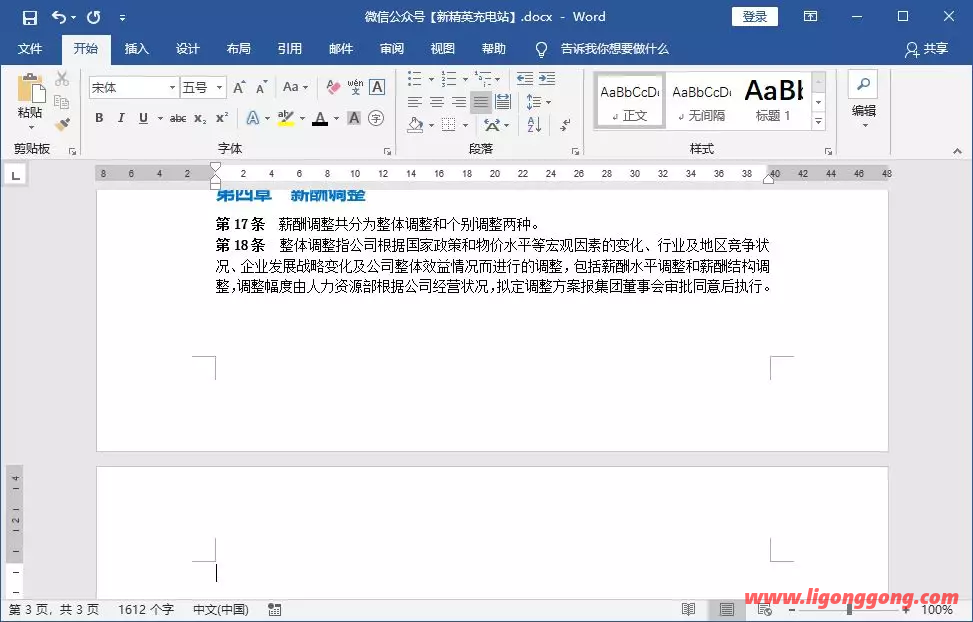Switch to the 设计 tab

point(187,48)
